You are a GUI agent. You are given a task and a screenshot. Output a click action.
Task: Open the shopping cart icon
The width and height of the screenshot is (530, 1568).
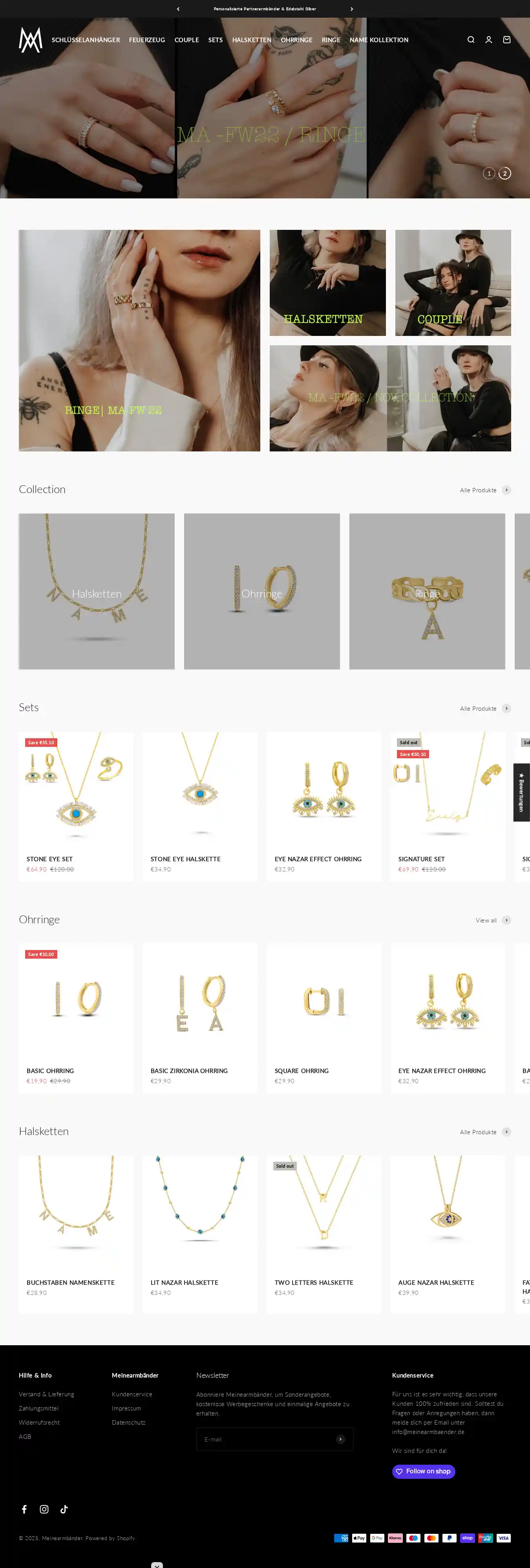coord(506,40)
